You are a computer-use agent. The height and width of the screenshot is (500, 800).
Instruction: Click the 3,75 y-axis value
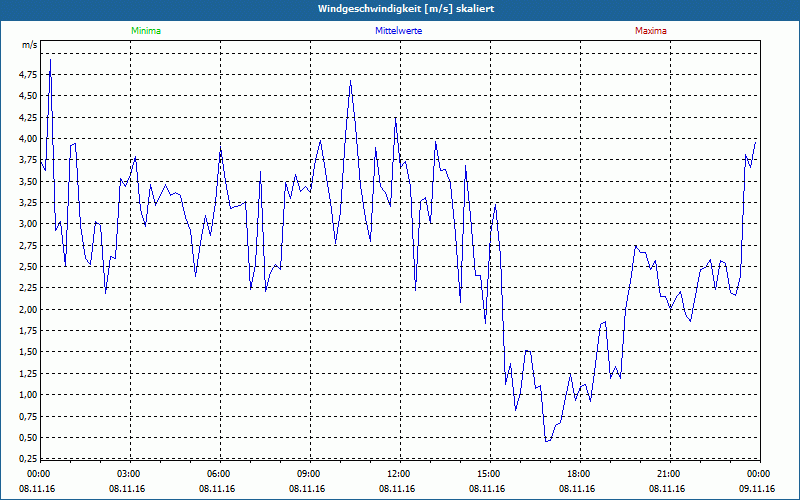coord(28,160)
